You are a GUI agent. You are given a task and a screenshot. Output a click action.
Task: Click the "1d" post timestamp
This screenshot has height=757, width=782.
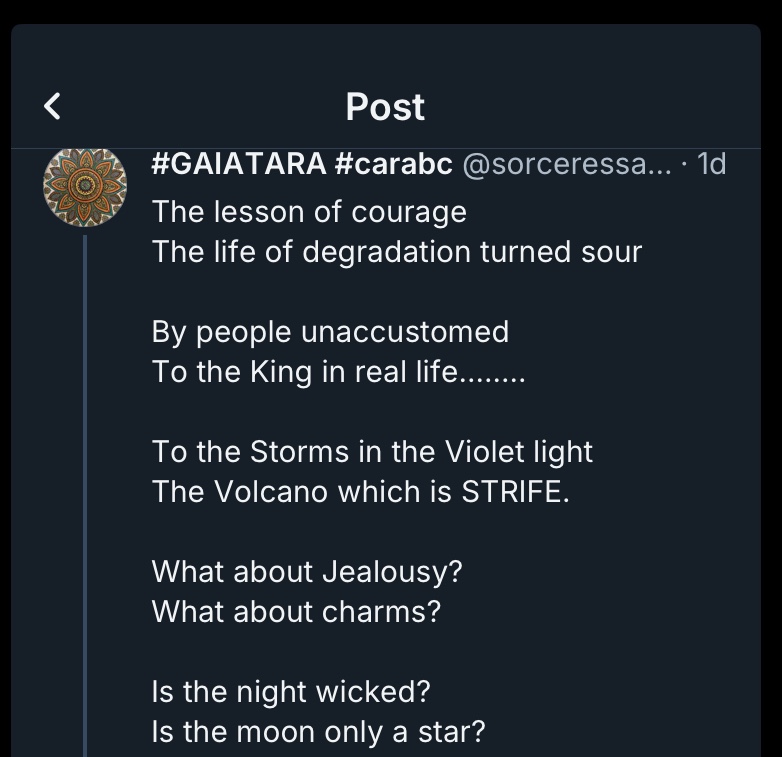711,164
